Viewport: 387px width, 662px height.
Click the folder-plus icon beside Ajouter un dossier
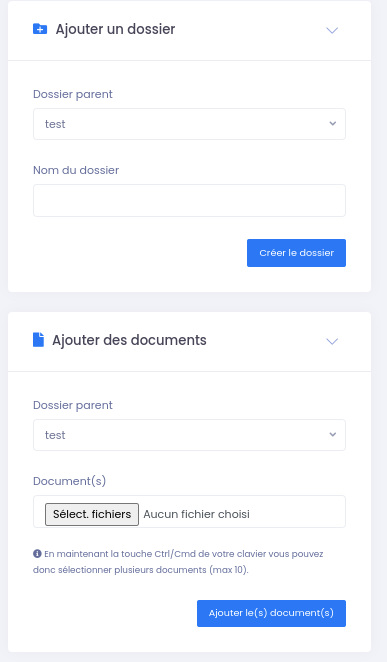(40, 29)
